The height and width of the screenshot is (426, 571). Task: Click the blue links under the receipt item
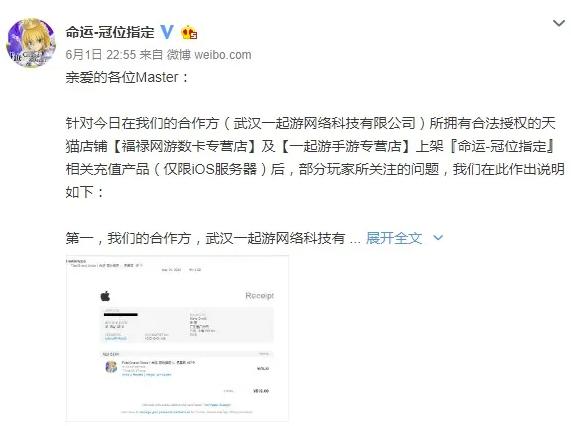(x=146, y=374)
